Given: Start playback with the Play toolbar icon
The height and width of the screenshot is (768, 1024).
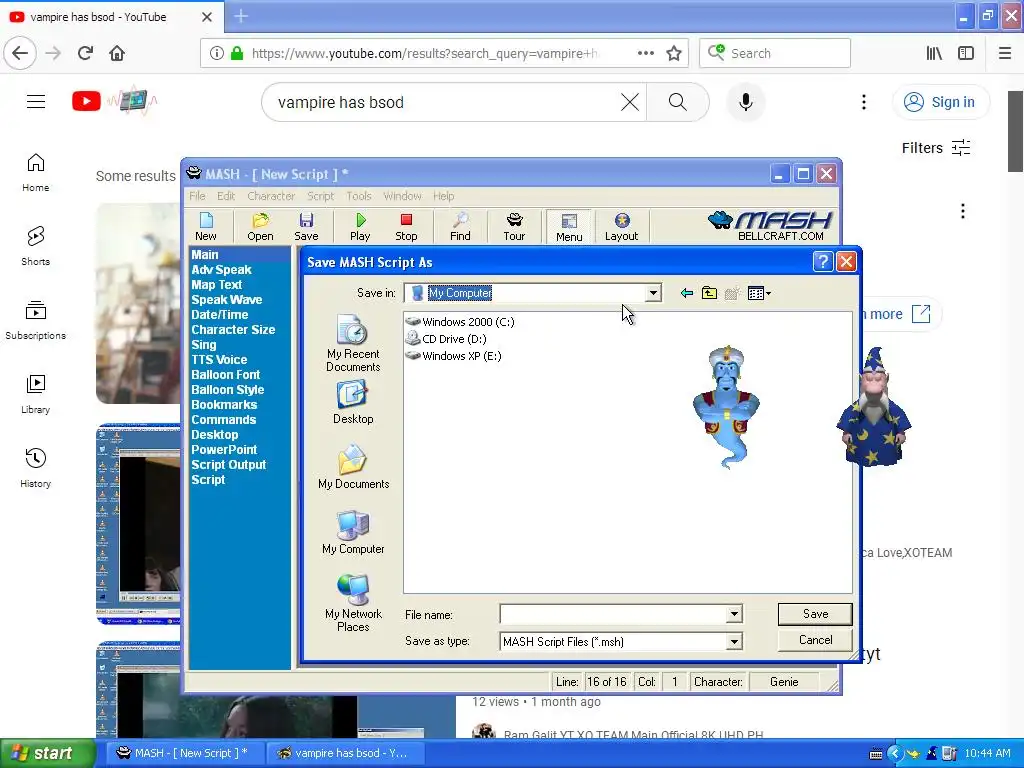Looking at the screenshot, I should (x=360, y=227).
